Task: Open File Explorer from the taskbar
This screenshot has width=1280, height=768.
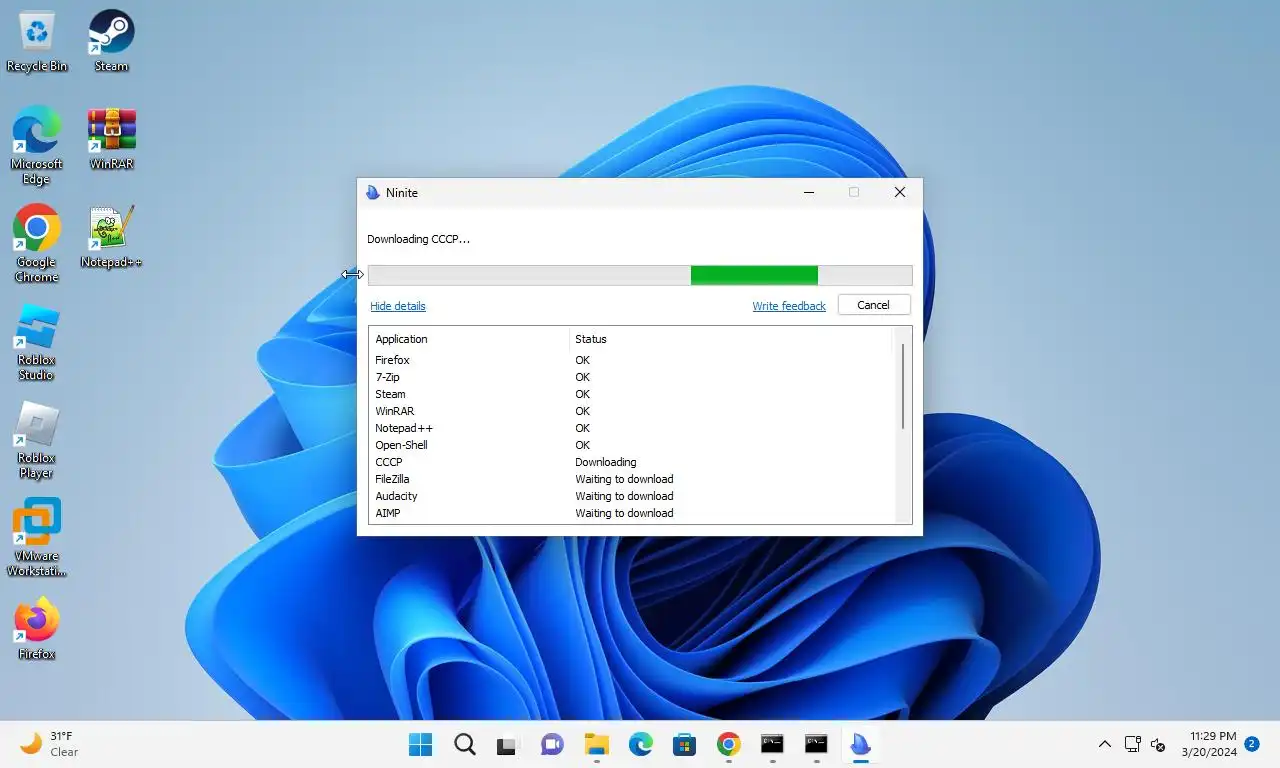Action: click(x=597, y=744)
